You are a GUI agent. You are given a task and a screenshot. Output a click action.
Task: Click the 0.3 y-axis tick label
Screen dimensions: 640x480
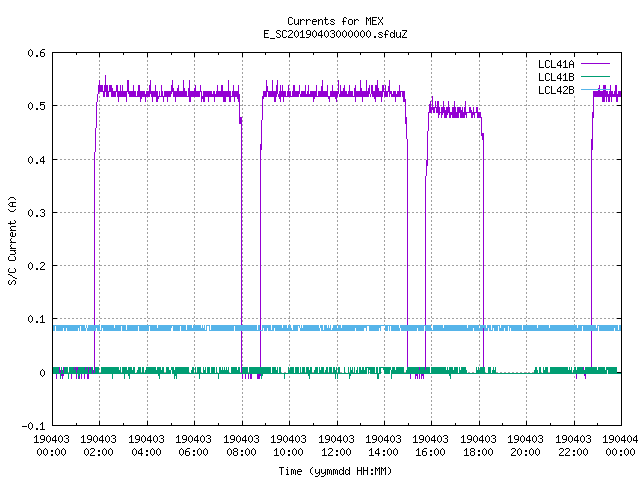tap(36, 213)
